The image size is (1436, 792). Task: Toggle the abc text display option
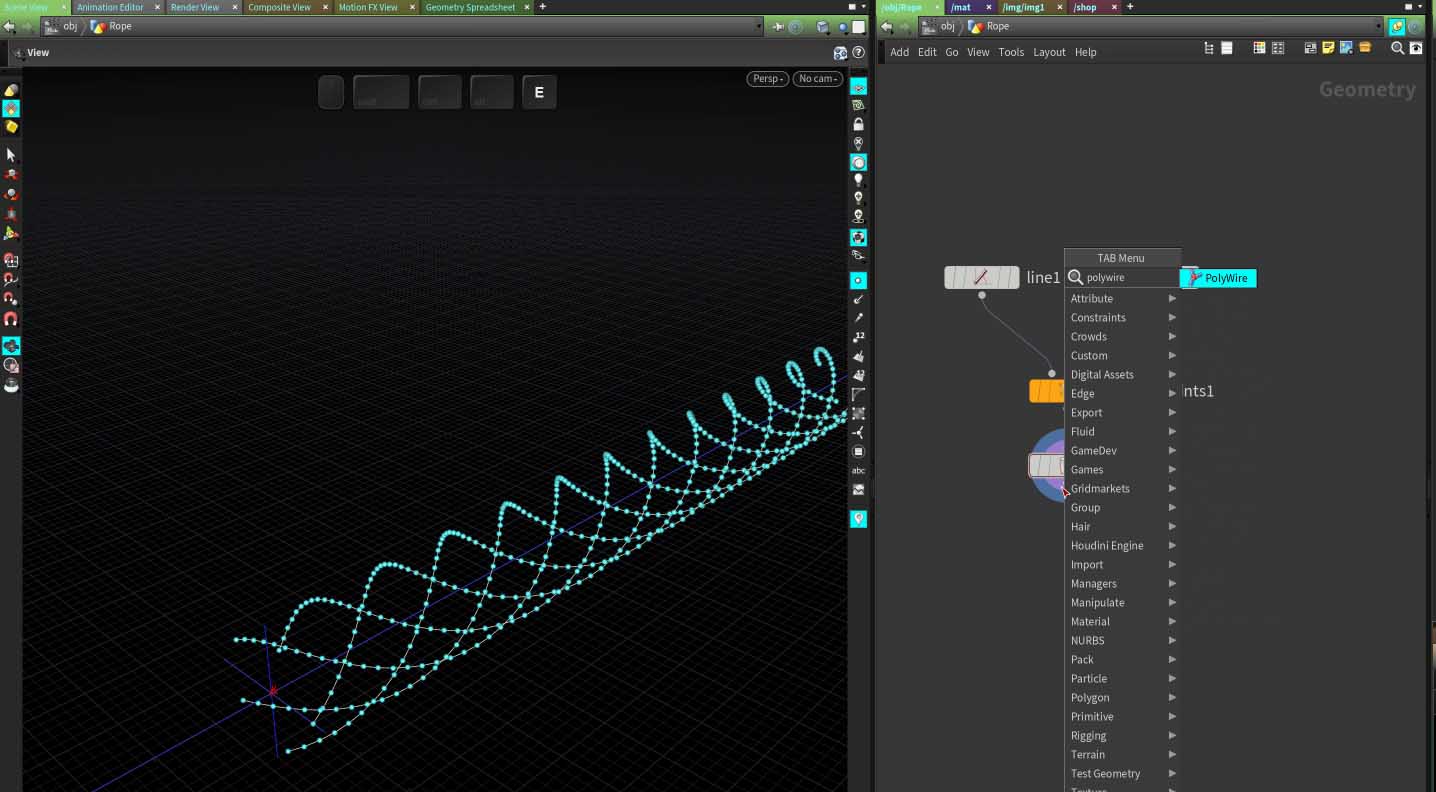tap(858, 470)
